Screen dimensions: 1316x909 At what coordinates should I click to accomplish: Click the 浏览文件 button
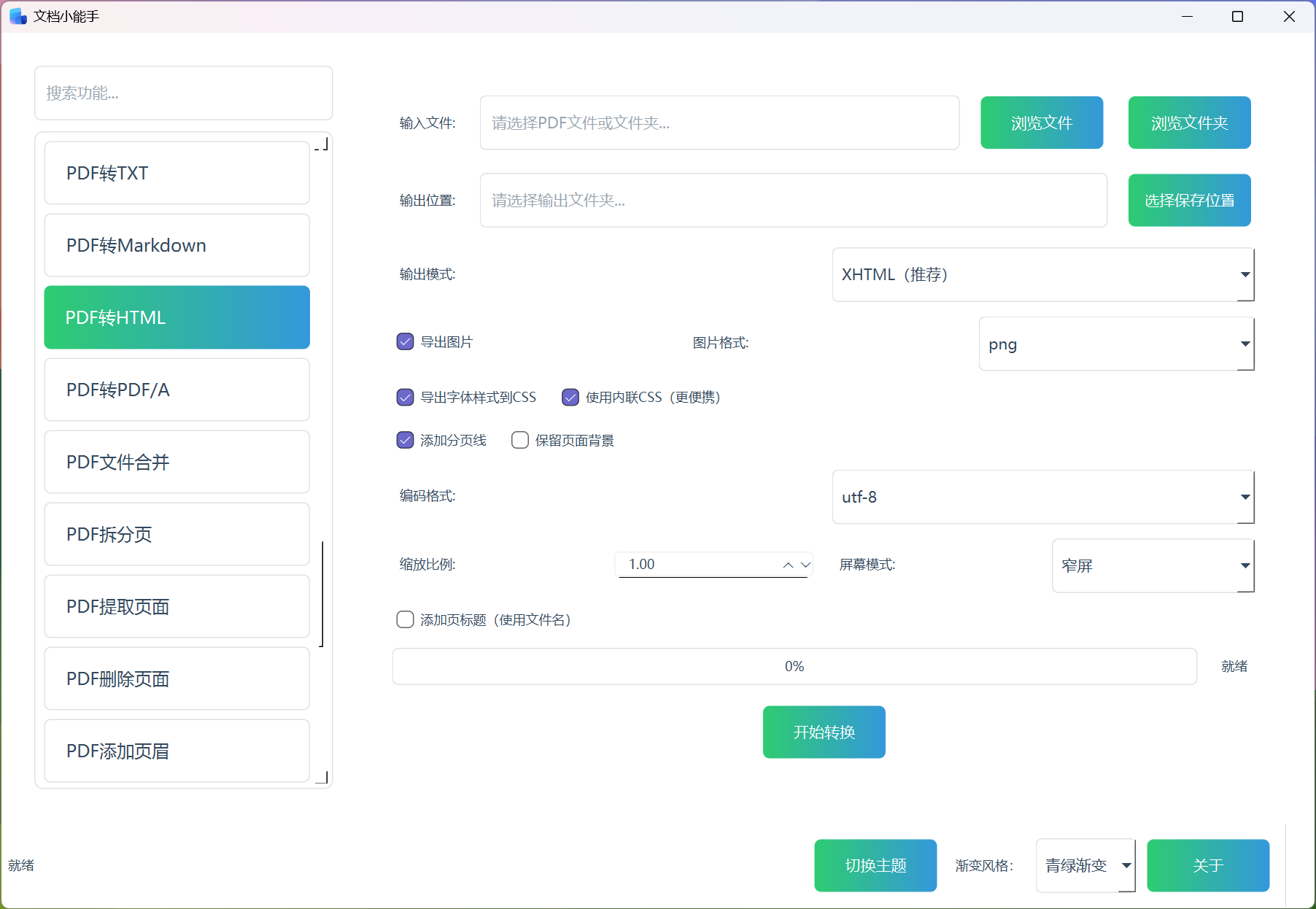tap(1041, 123)
